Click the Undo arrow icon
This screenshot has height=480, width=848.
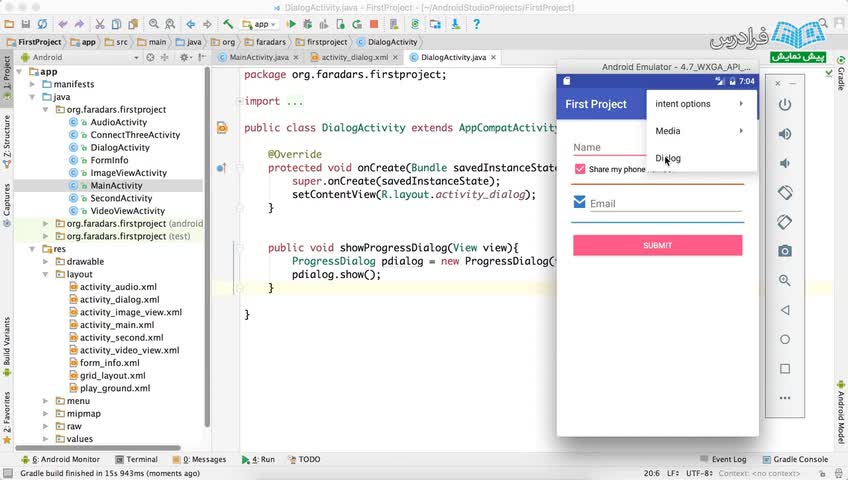click(63, 24)
